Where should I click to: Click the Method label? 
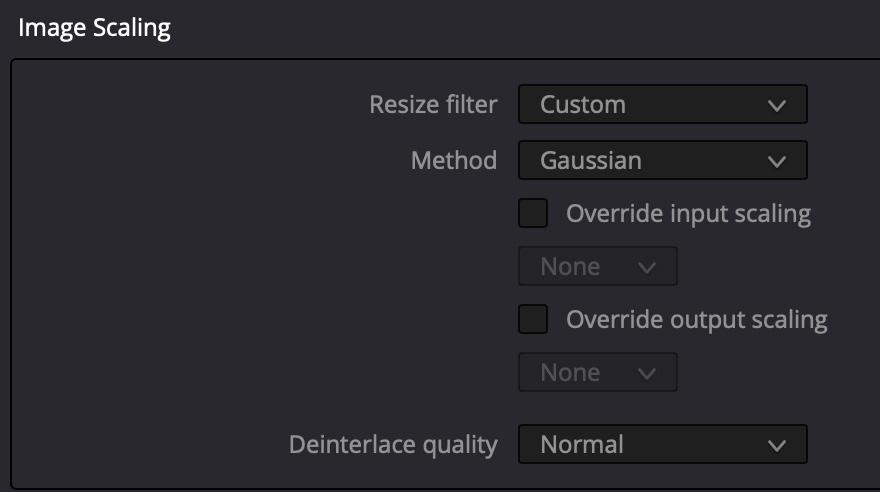coord(454,160)
